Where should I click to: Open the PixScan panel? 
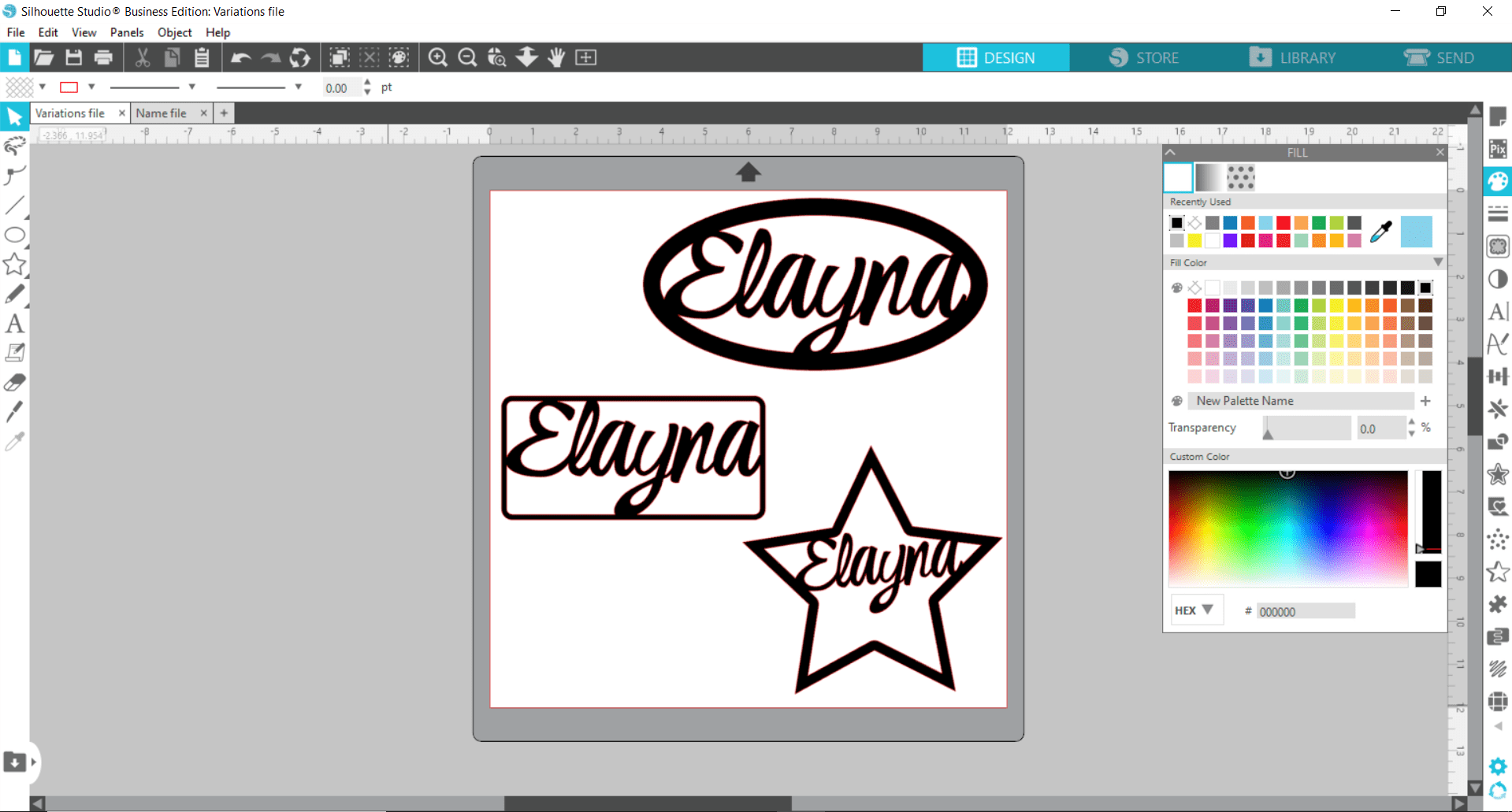[x=1498, y=148]
